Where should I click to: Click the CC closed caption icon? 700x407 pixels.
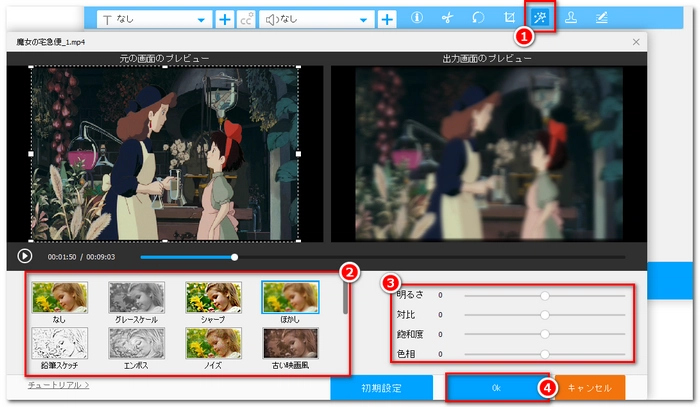tap(245, 19)
